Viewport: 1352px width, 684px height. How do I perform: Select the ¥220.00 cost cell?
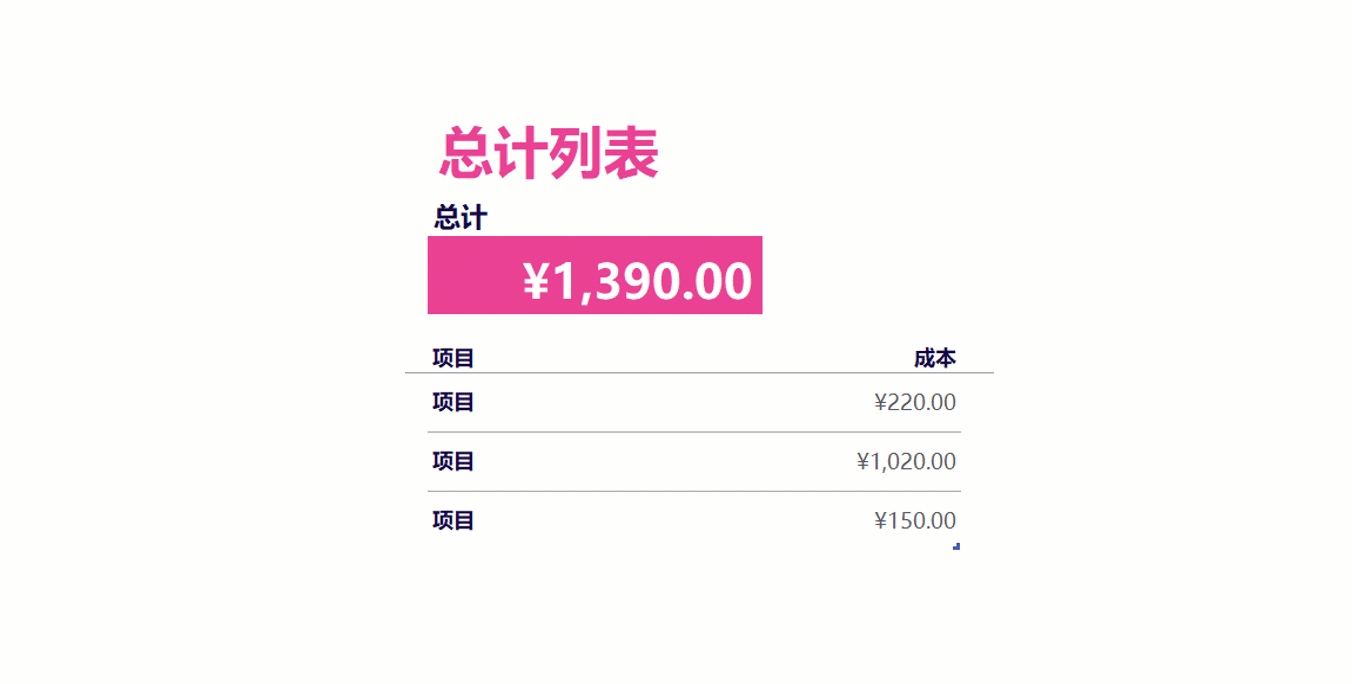pos(914,402)
